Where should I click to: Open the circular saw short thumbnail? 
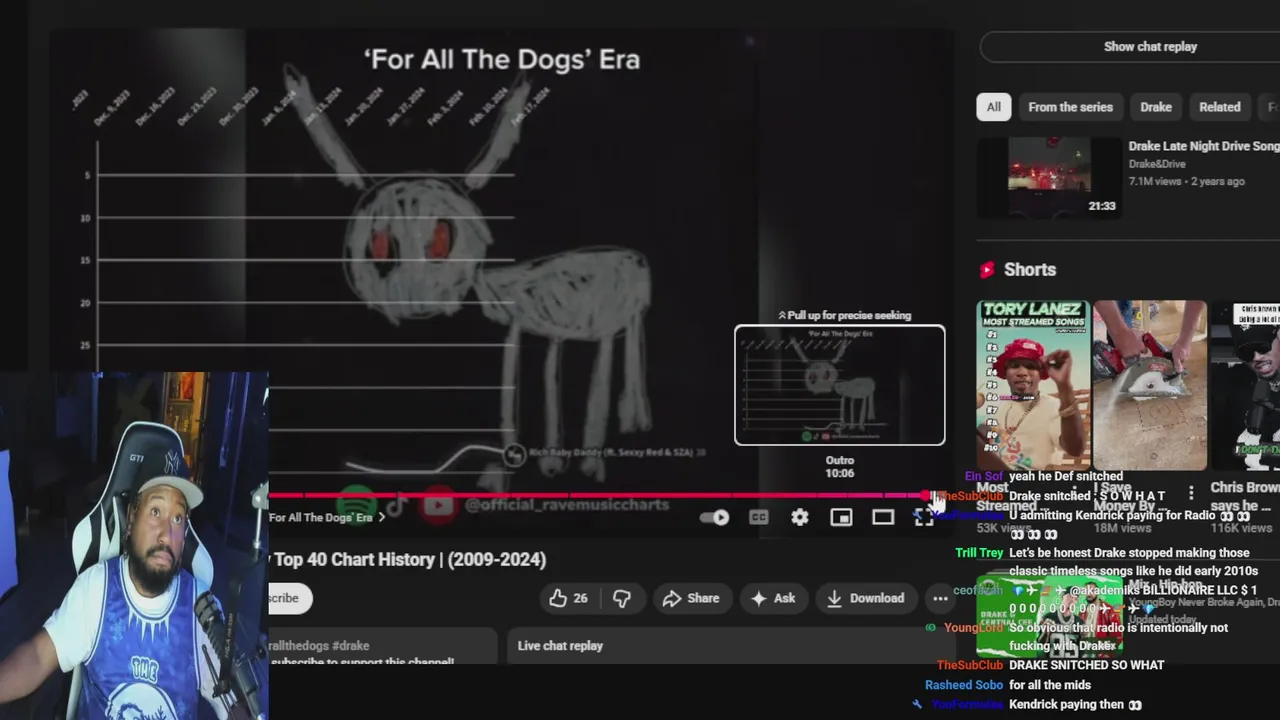(1150, 385)
